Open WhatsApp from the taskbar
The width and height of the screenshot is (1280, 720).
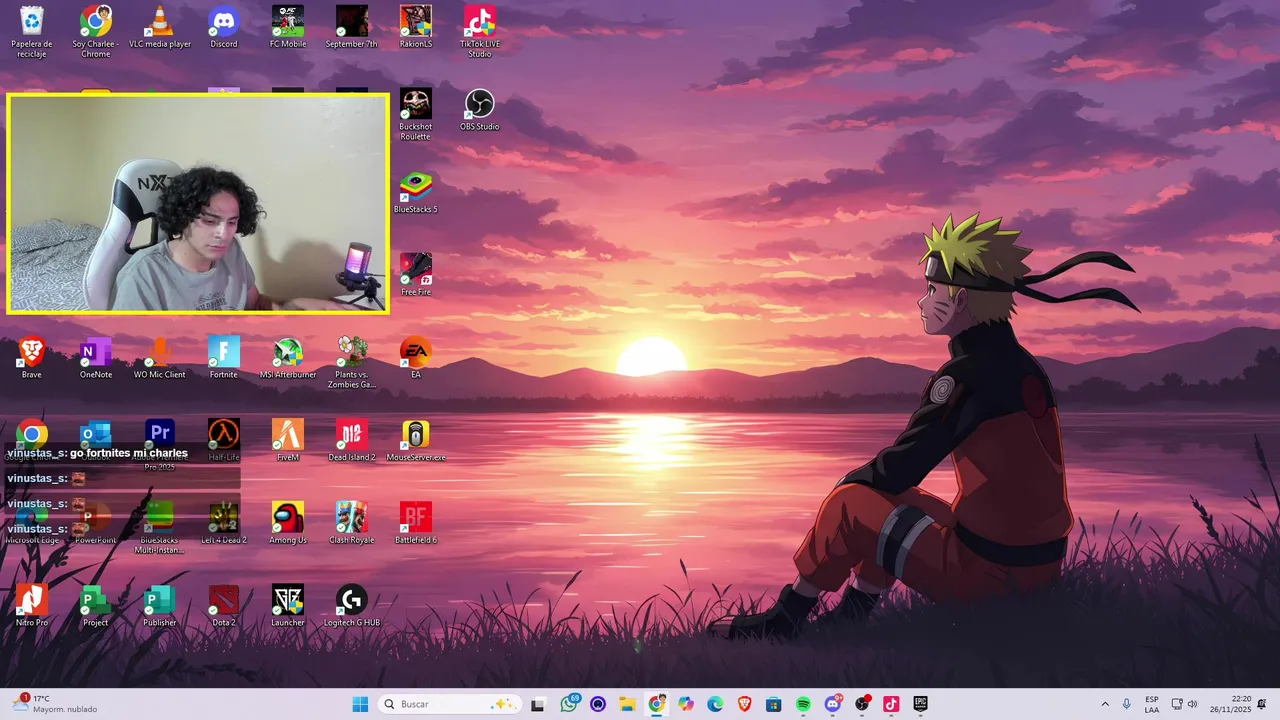(x=569, y=704)
